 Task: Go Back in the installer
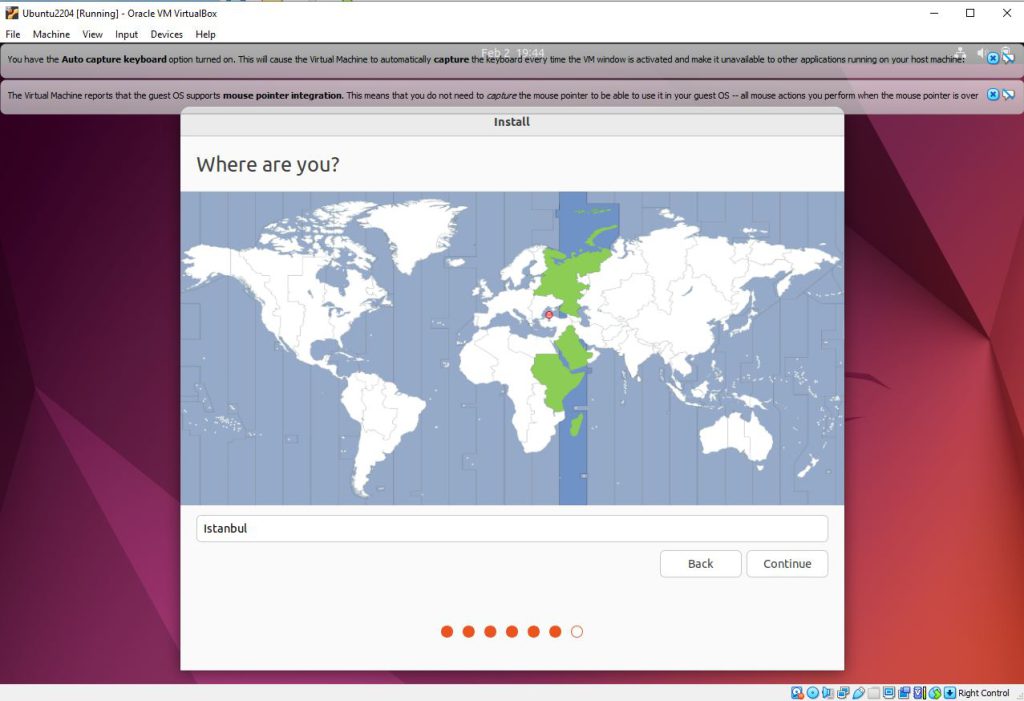[x=700, y=564]
